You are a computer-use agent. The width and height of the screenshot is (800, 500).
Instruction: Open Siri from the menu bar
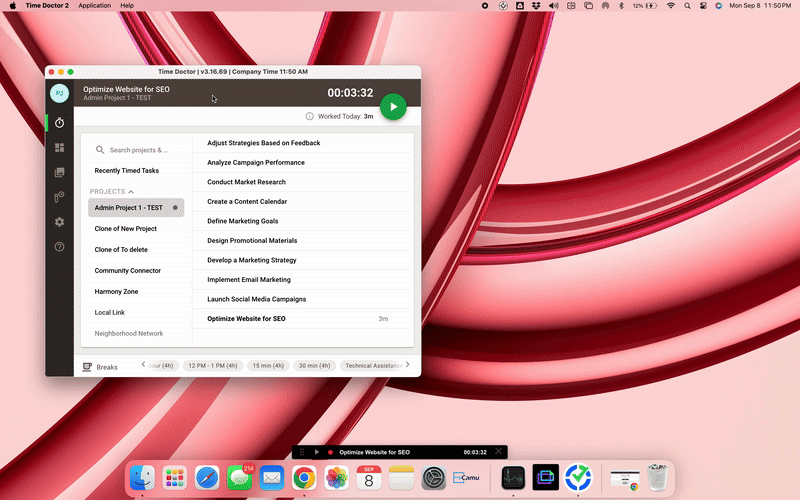coord(718,6)
